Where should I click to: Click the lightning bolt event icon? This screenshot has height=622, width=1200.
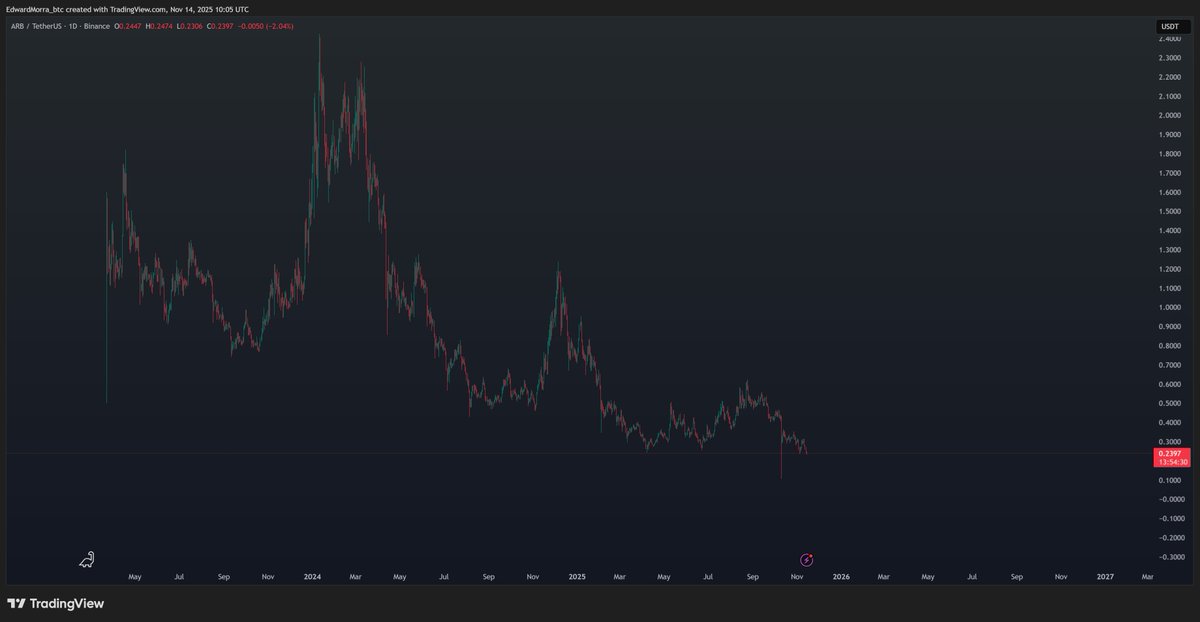[807, 560]
